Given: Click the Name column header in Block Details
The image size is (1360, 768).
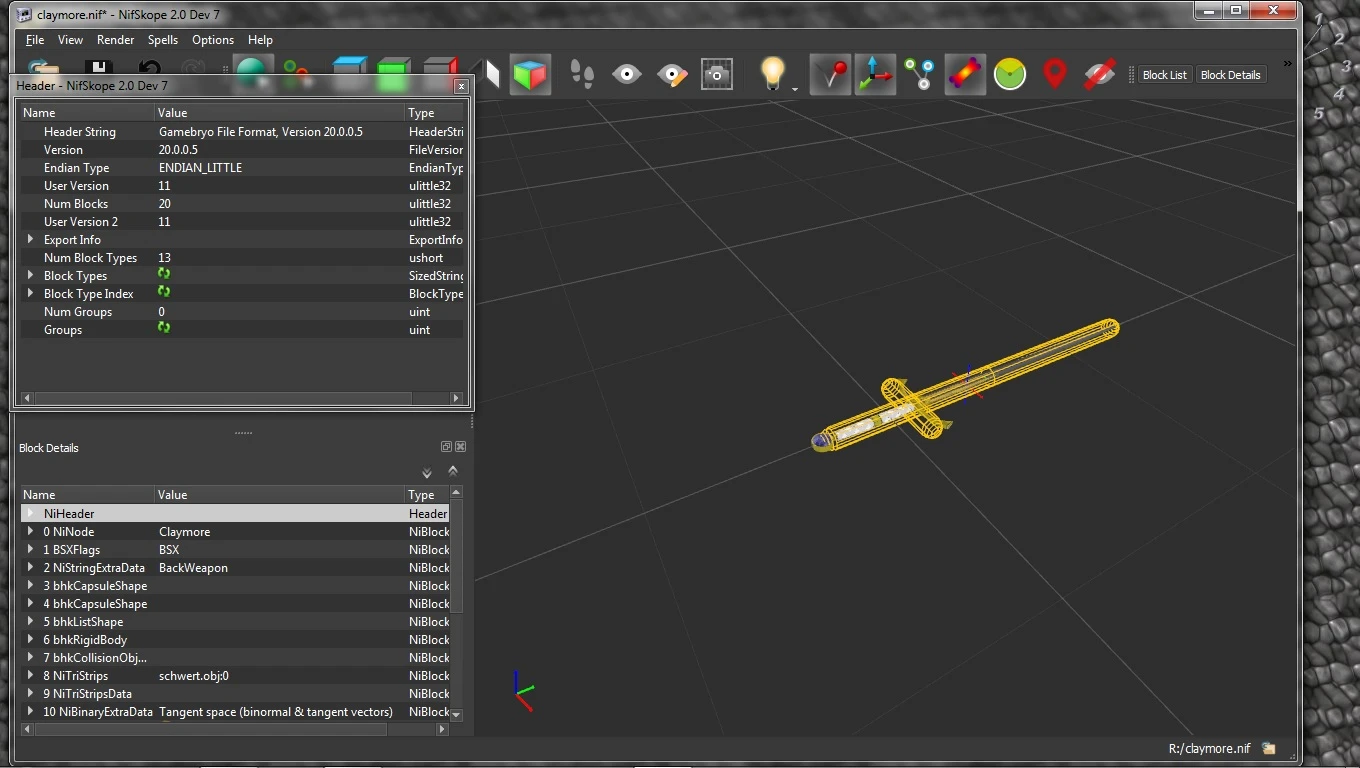Looking at the screenshot, I should 88,494.
